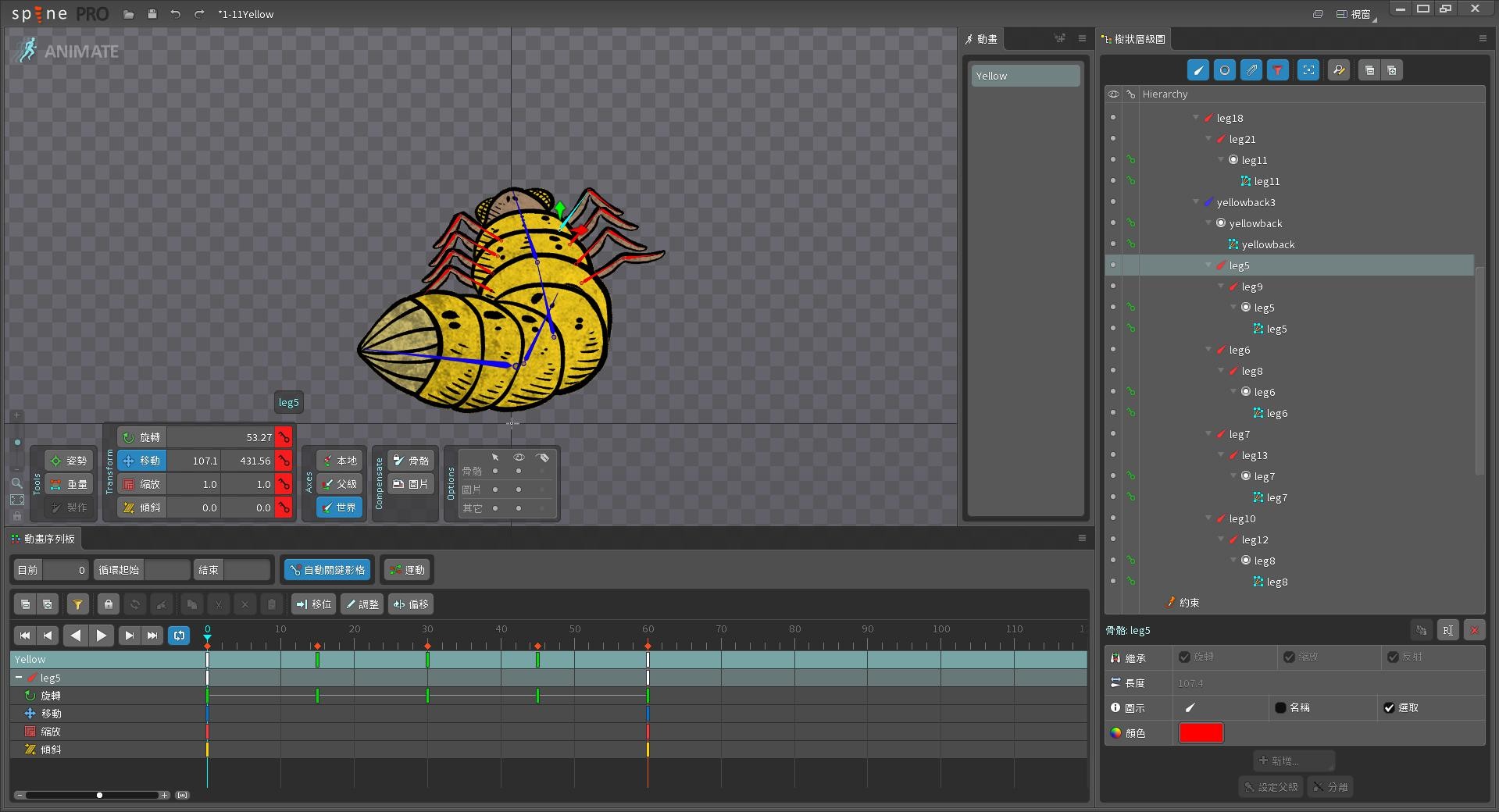The height and width of the screenshot is (812, 1499).
Task: Collapse the leg10 bone in hierarchy
Action: coord(1208,518)
